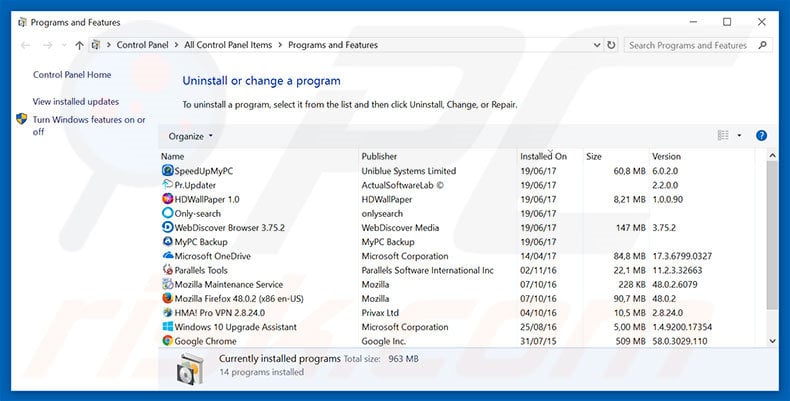Viewport: 790px width, 401px height.
Task: Expand chevron after All Control Panel Items
Action: tap(280, 45)
